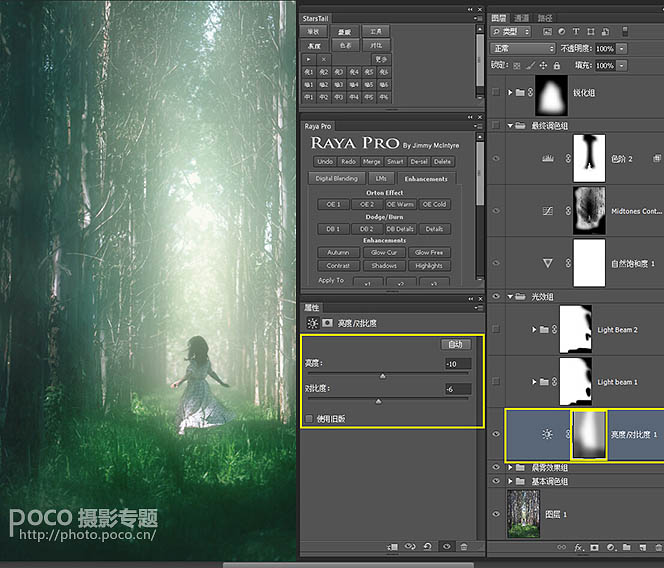Toggle the layer filtering on/off switch
The height and width of the screenshot is (568, 664).
tap(625, 31)
